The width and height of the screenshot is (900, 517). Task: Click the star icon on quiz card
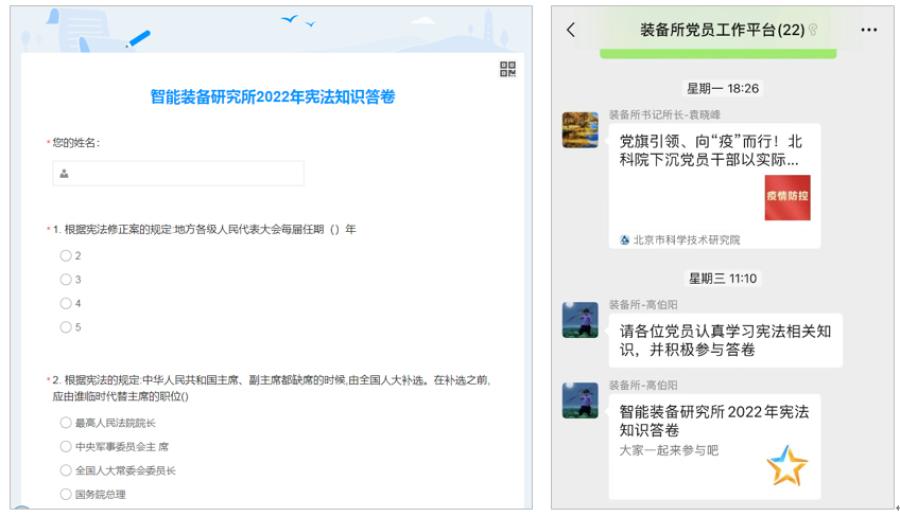tap(786, 466)
